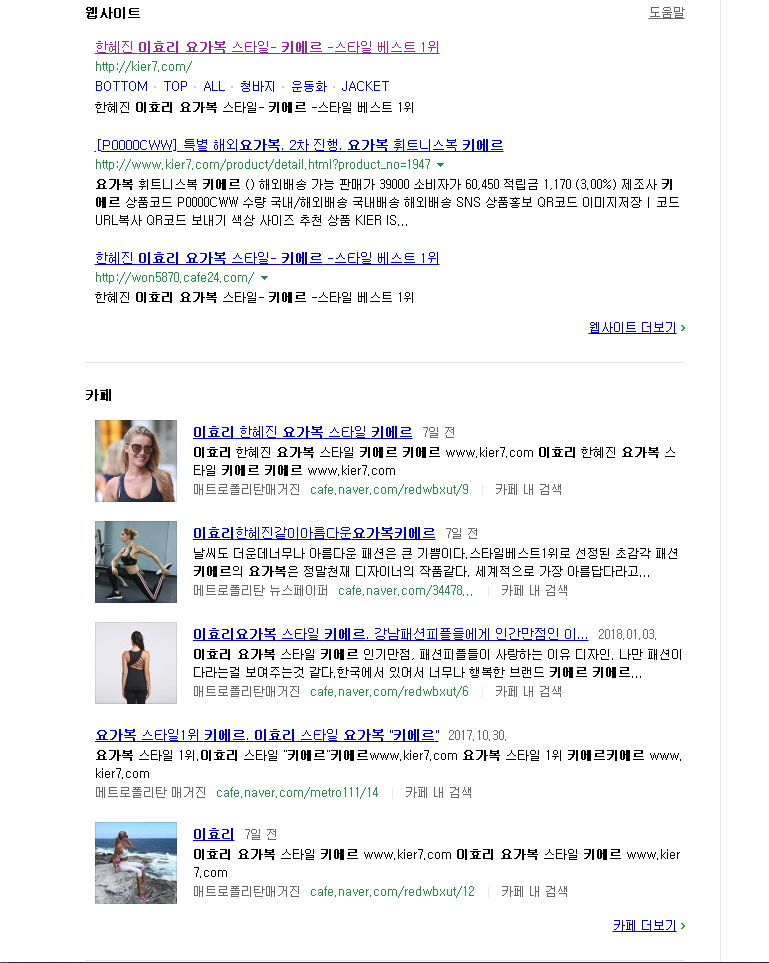Screen dimensions: 769x963
Task: Open cafe post 이효리 한혜진 요가복 스타일 키에르
Action: [303, 432]
